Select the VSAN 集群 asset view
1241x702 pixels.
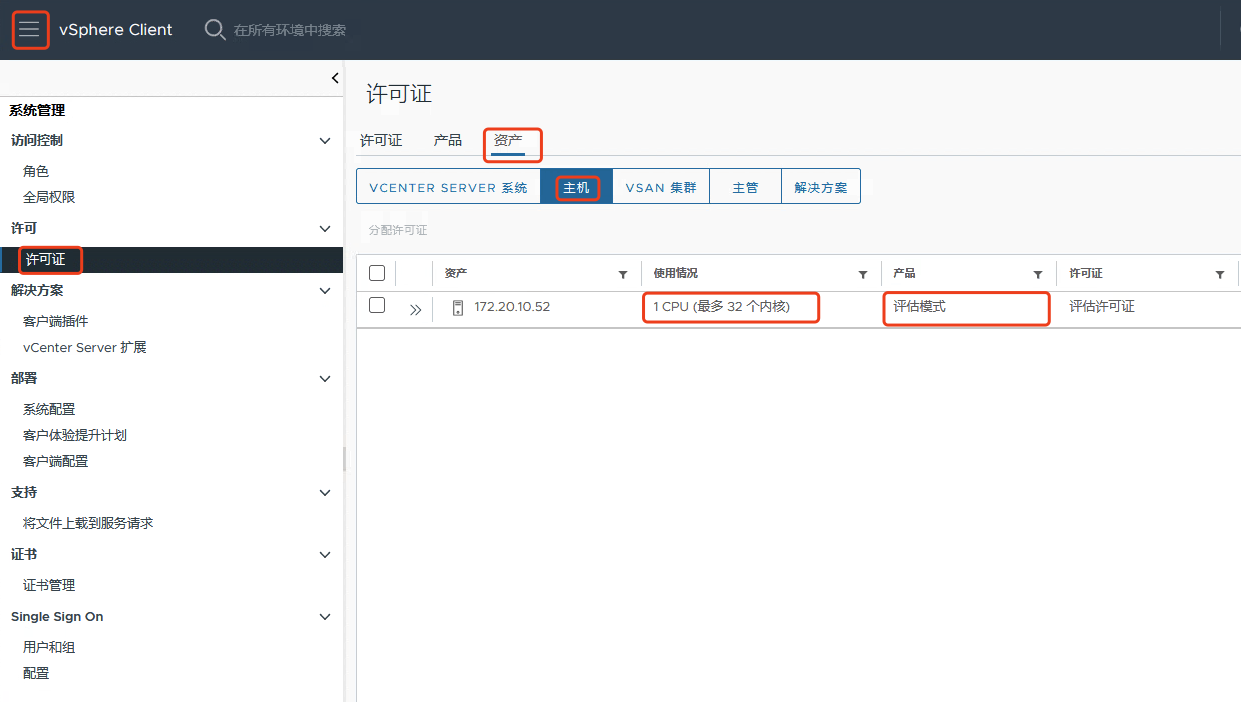pyautogui.click(x=661, y=187)
